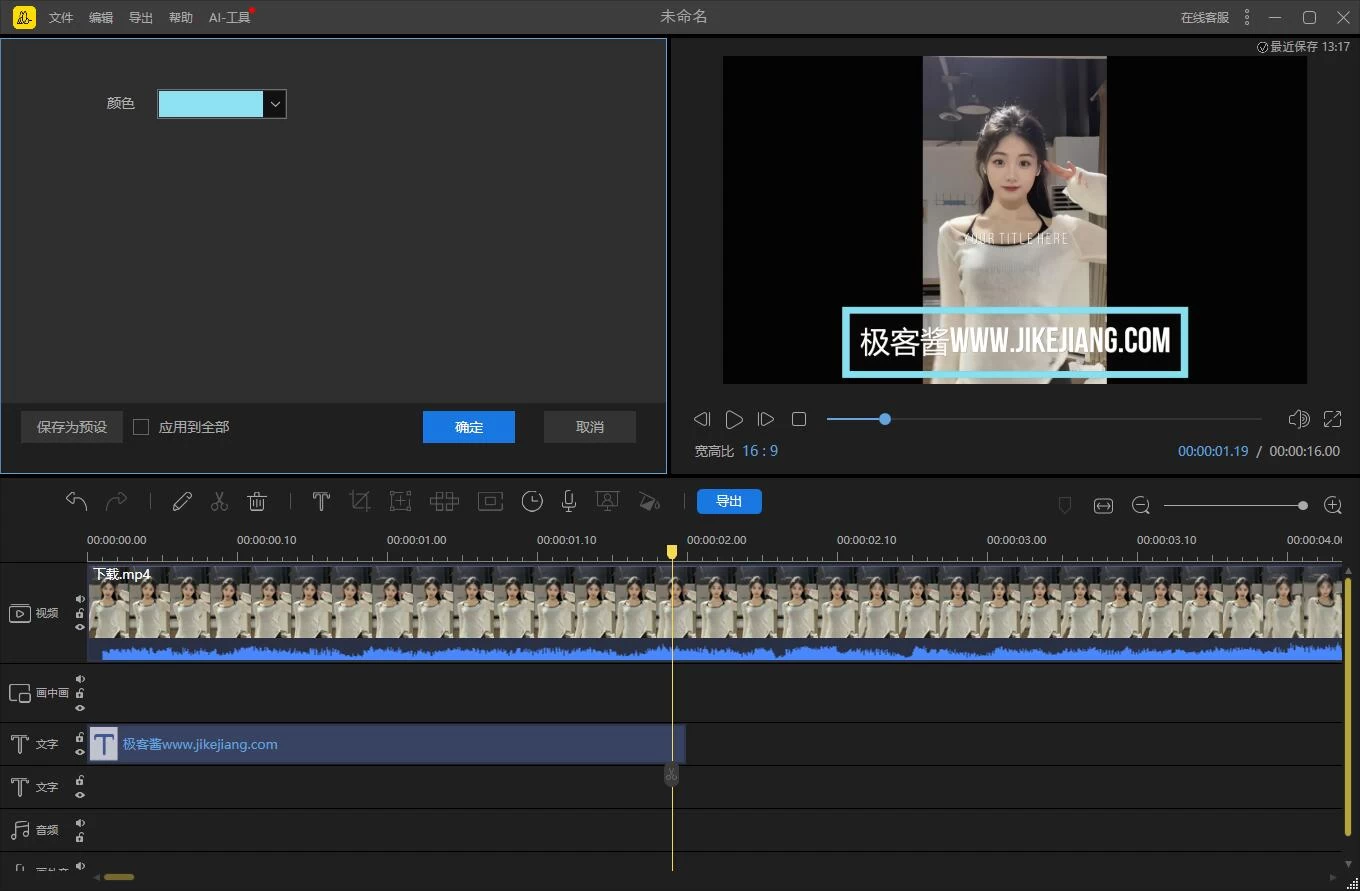Viewport: 1360px width, 891px height.
Task: Open the mosaic tool
Action: tap(444, 502)
